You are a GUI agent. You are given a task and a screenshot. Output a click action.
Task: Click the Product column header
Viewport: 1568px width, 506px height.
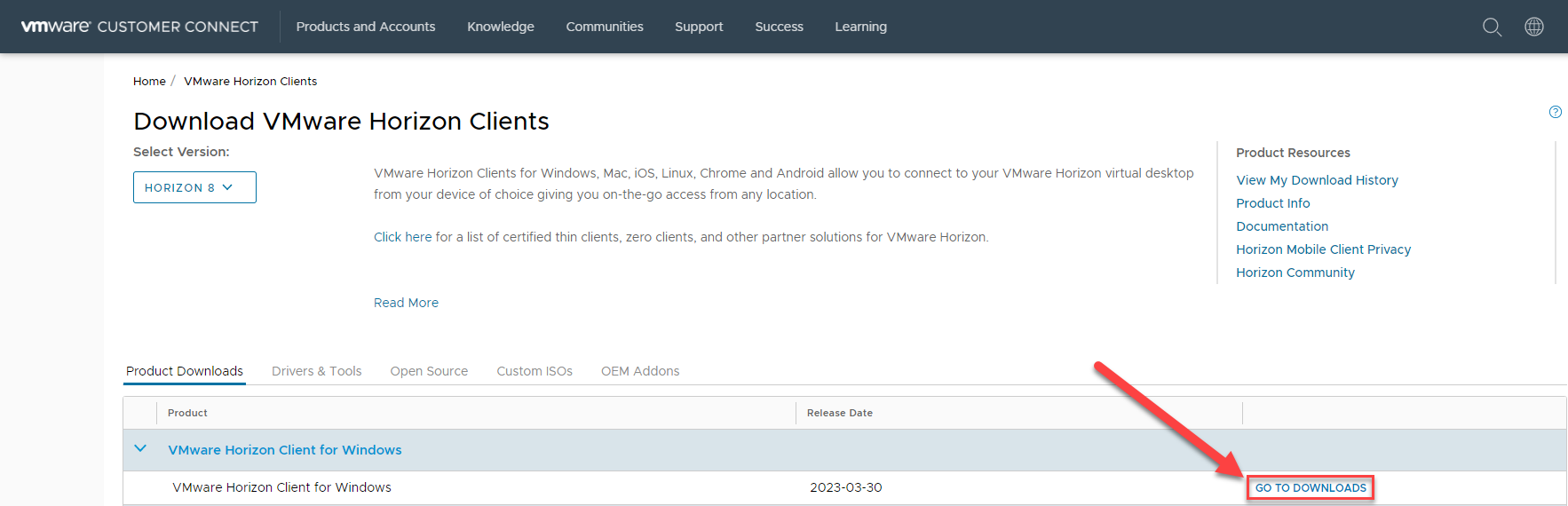point(187,413)
